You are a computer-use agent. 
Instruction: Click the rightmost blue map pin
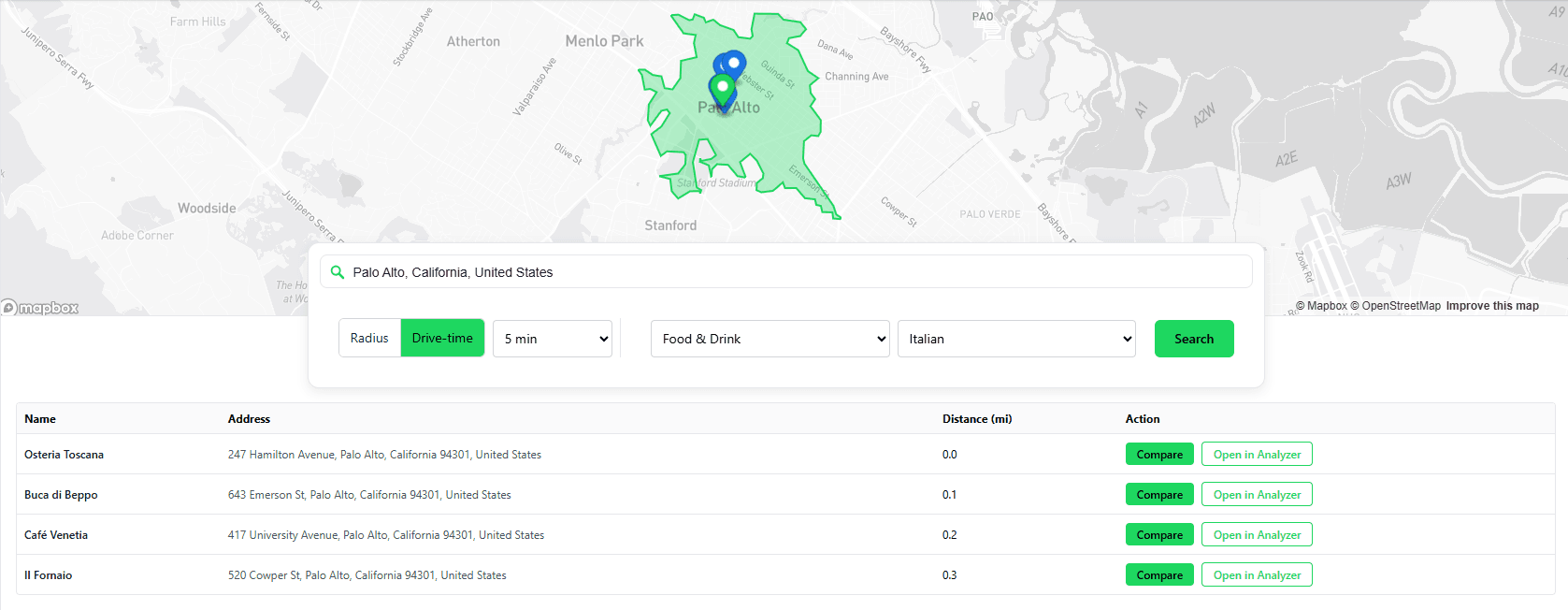[736, 65]
